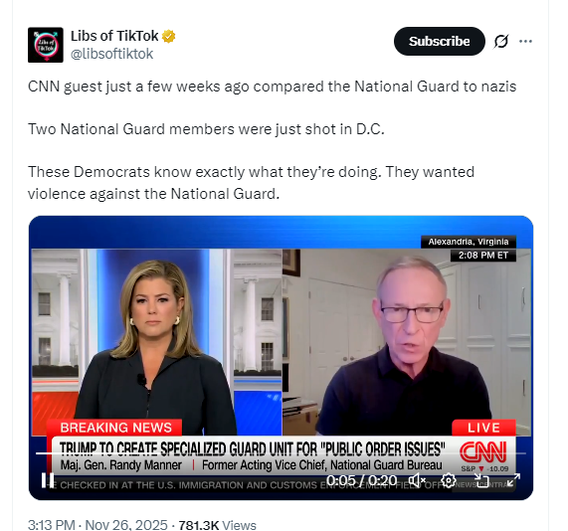Viewport: 568px width, 531px height.
Task: Open the 3:13 PM Nov 26, 2025 timestamp
Action: 98,524
